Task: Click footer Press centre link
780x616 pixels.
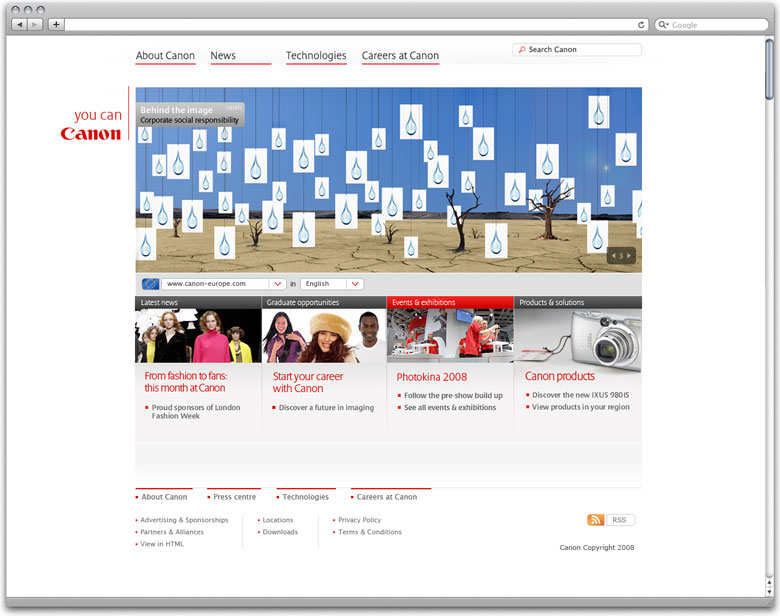Action: tap(234, 497)
